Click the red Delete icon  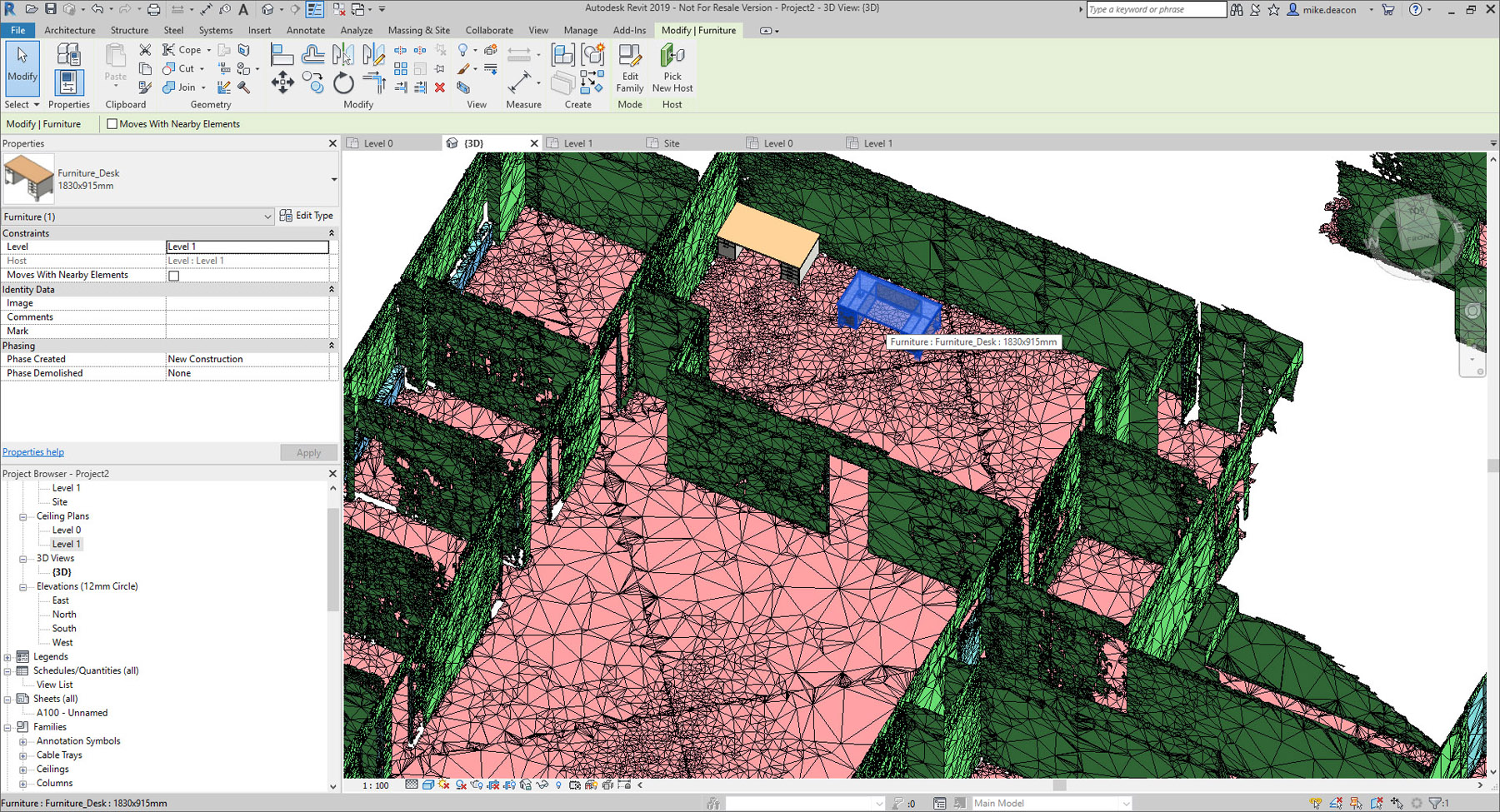[x=440, y=87]
